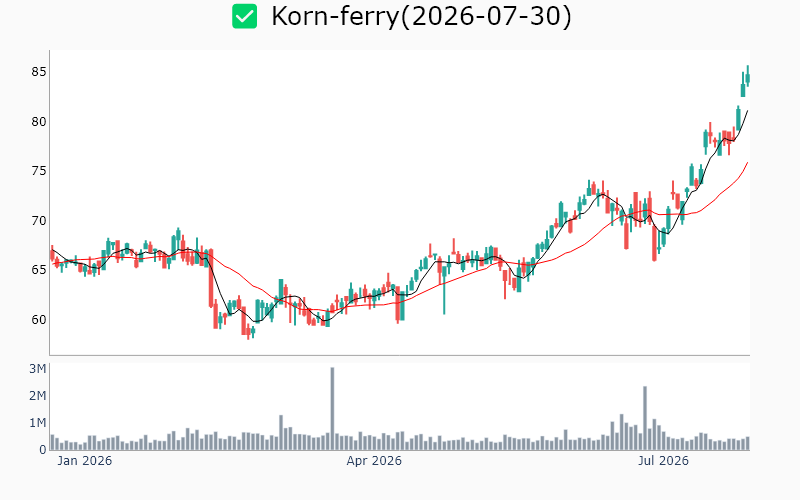Click the Apr 2026 x-axis label
Image resolution: width=800 pixels, height=500 pixels.
pos(374,461)
